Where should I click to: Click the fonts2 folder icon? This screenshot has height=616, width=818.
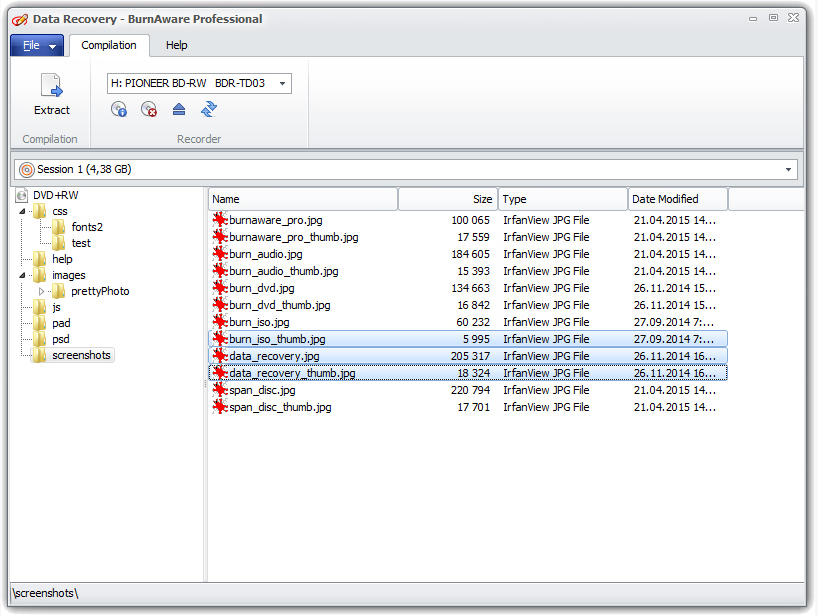(59, 227)
